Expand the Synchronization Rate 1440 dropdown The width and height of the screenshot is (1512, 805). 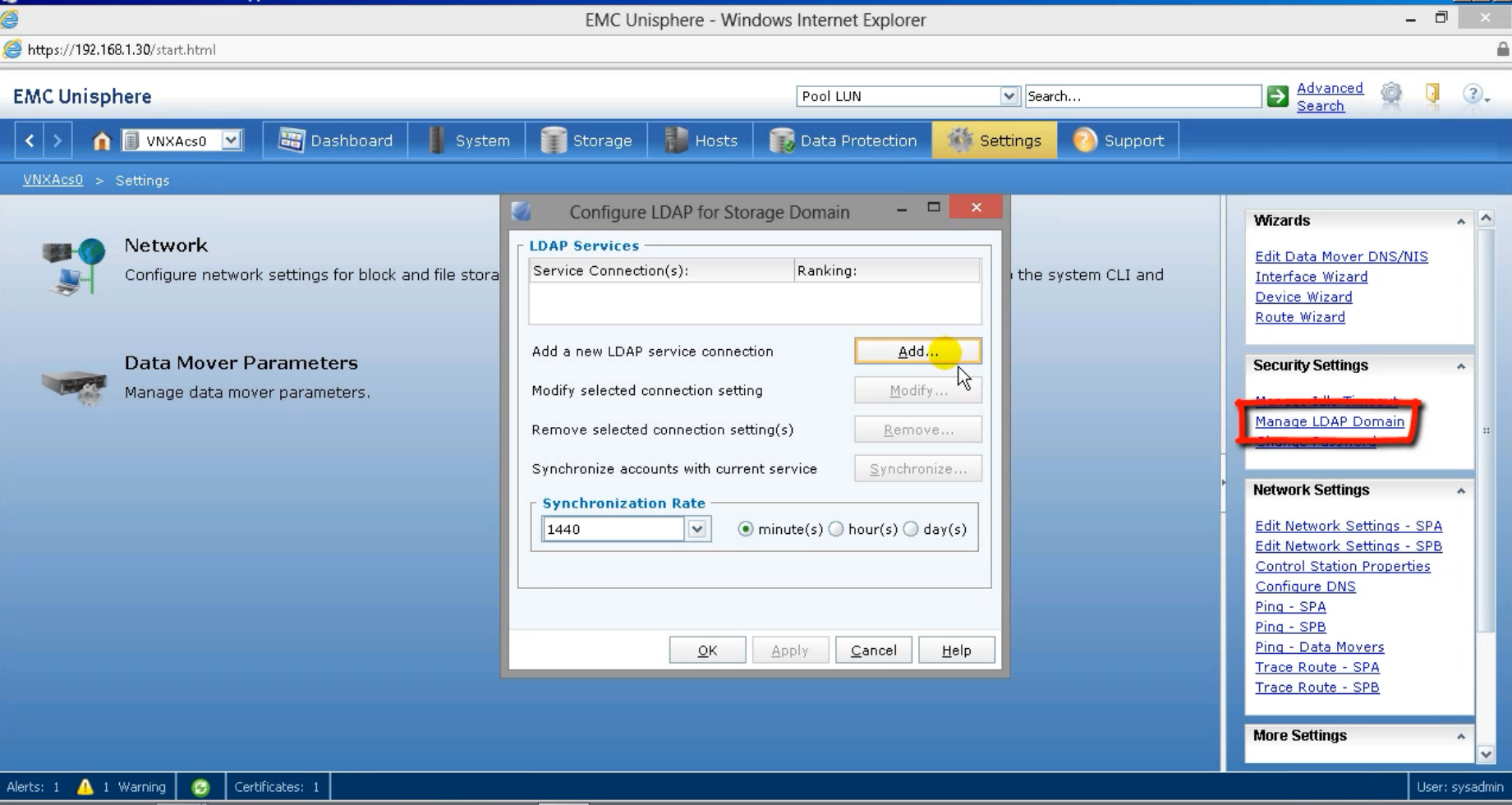697,529
